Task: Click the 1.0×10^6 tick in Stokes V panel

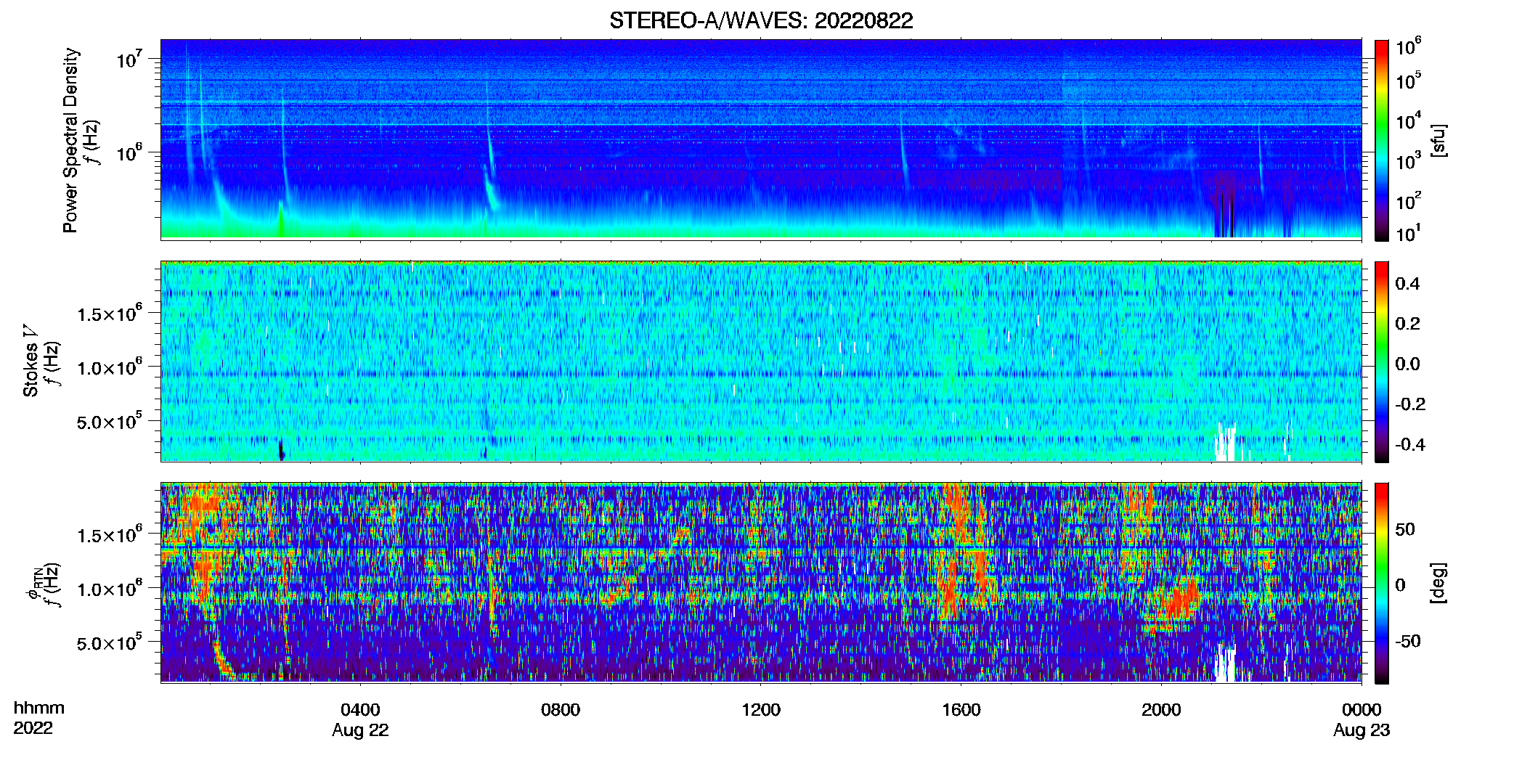Action: coord(110,367)
